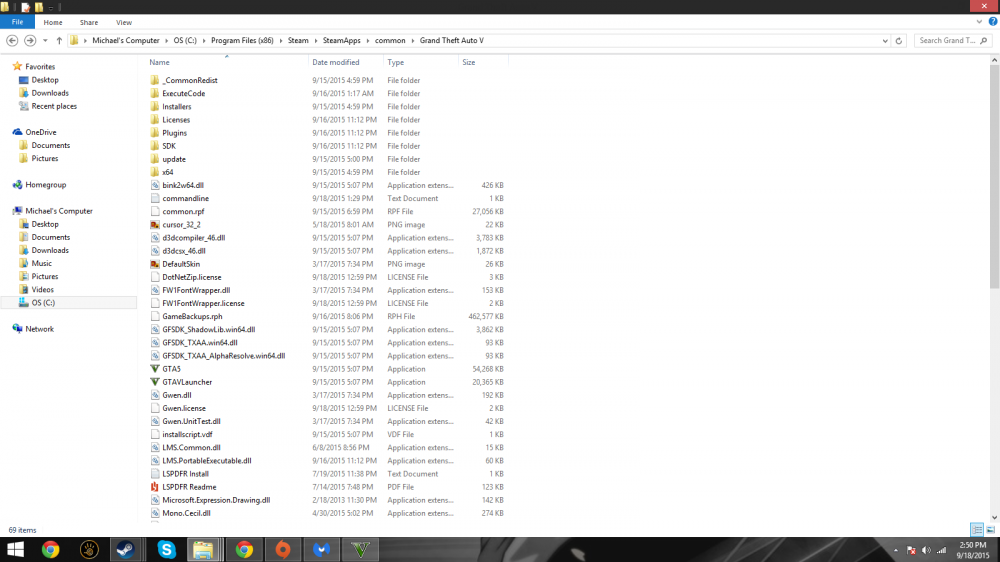Image resolution: width=1000 pixels, height=562 pixels.
Task: Select Mono.Cecil.dll file
Action: point(186,513)
